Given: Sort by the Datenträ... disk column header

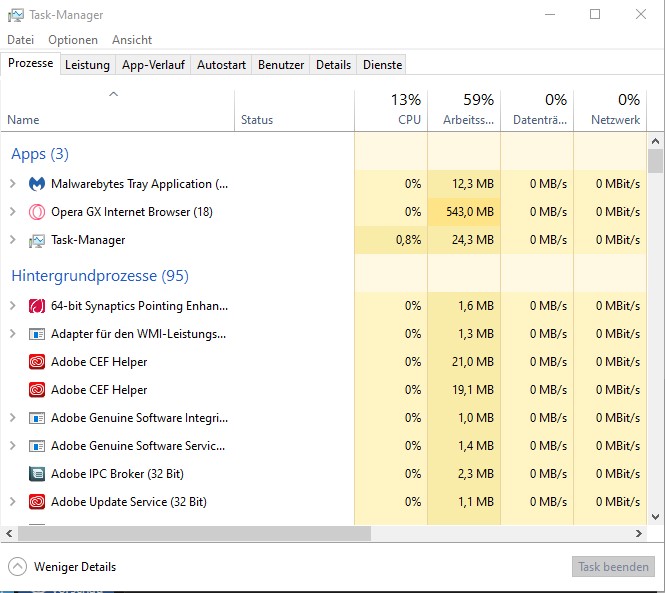Looking at the screenshot, I should (x=537, y=111).
